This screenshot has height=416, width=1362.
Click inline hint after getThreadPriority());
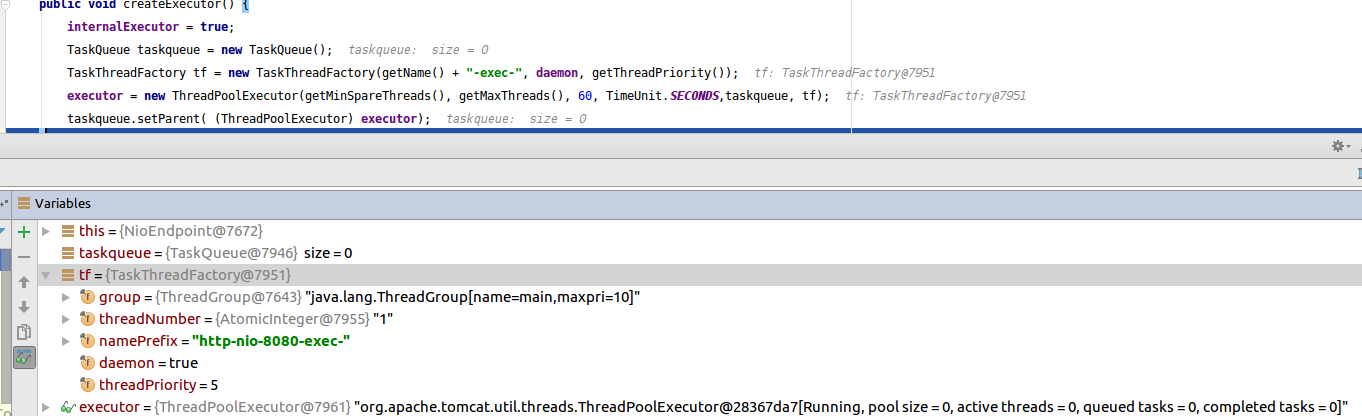[x=844, y=73]
